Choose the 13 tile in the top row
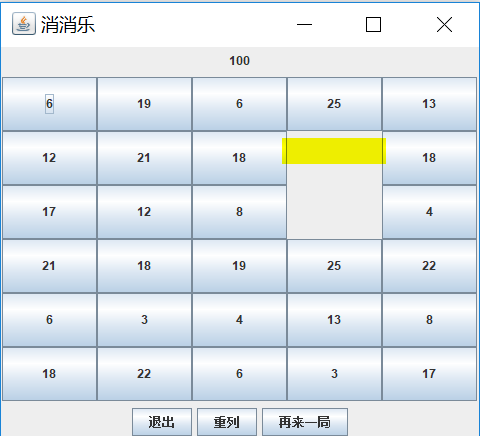The height and width of the screenshot is (436, 480). (x=429, y=104)
